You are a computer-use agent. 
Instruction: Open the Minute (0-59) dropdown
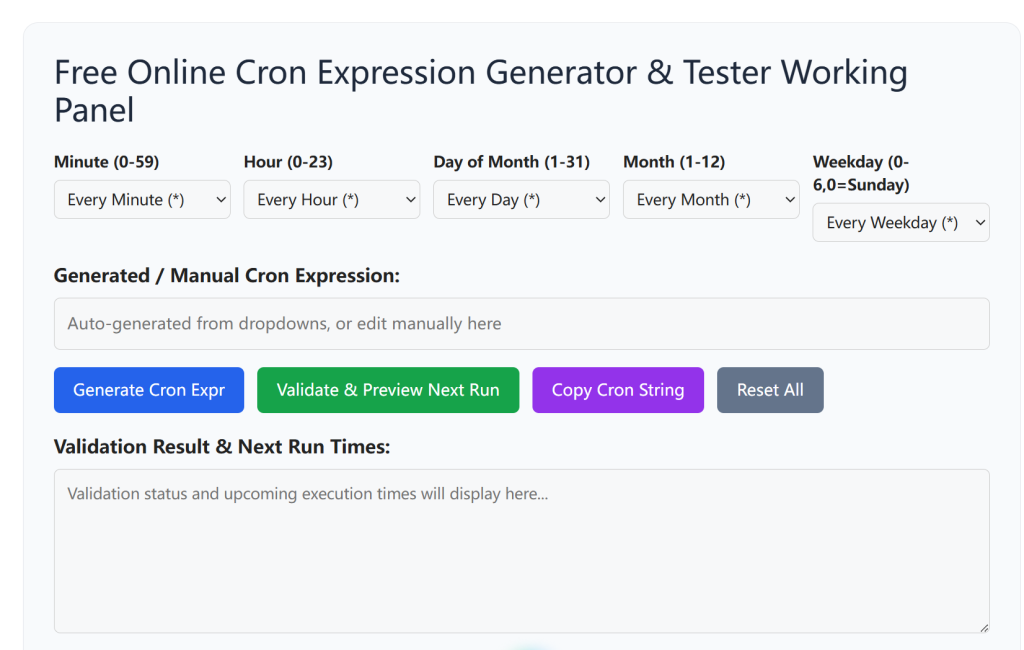click(x=142, y=200)
